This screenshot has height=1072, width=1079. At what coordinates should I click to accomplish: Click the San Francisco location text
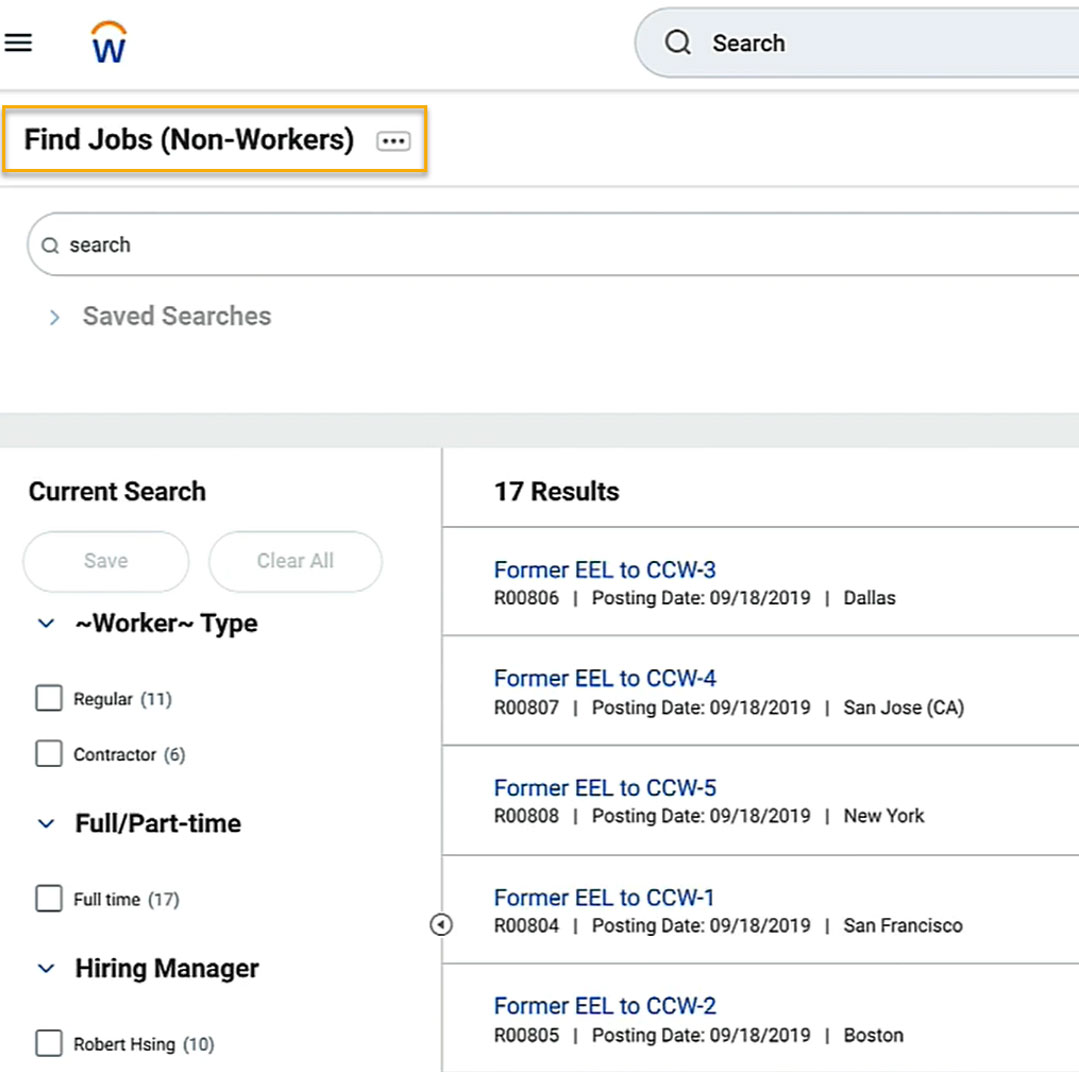(903, 925)
